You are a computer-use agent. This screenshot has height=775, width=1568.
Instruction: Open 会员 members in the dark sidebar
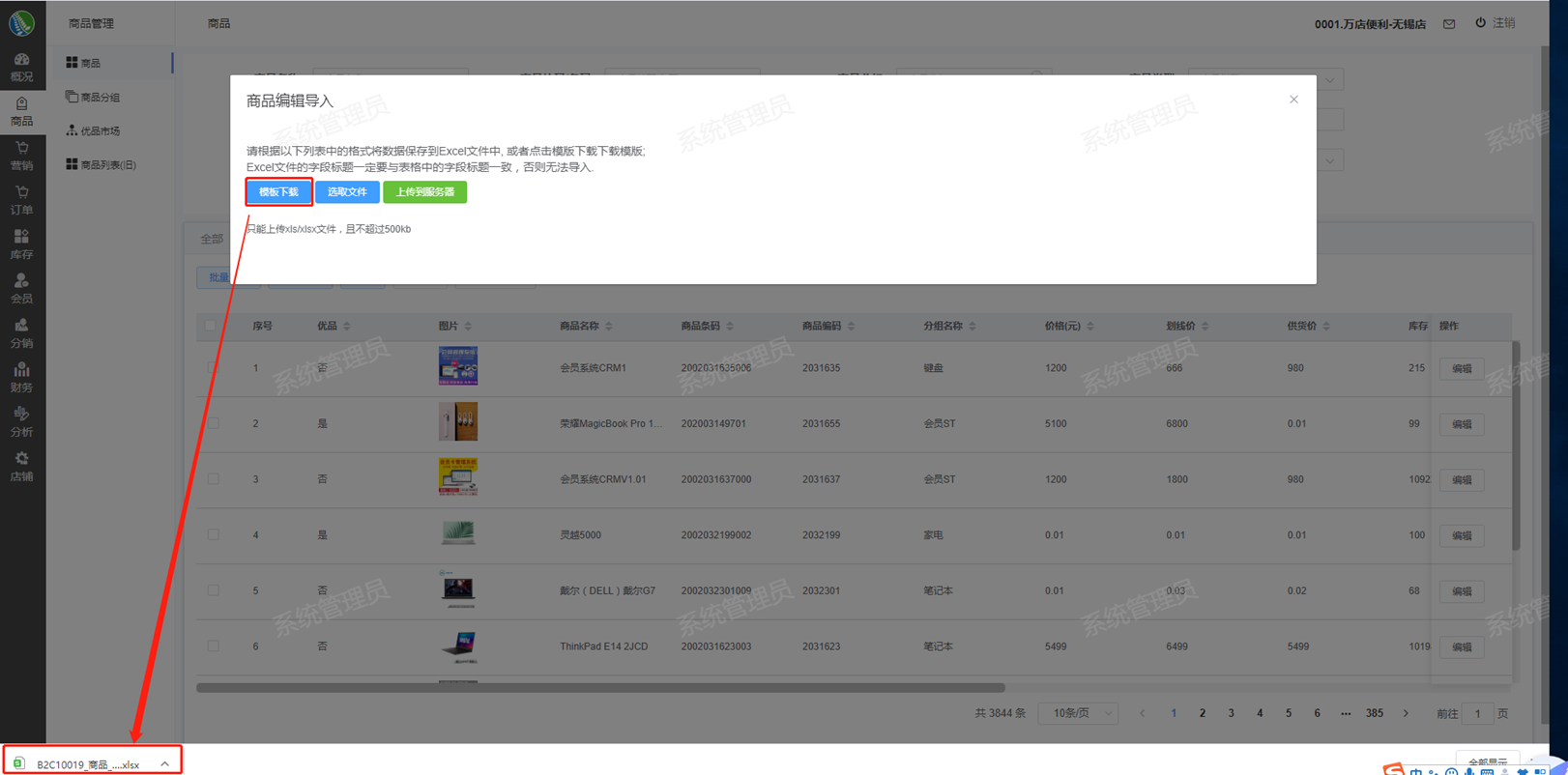(x=21, y=290)
